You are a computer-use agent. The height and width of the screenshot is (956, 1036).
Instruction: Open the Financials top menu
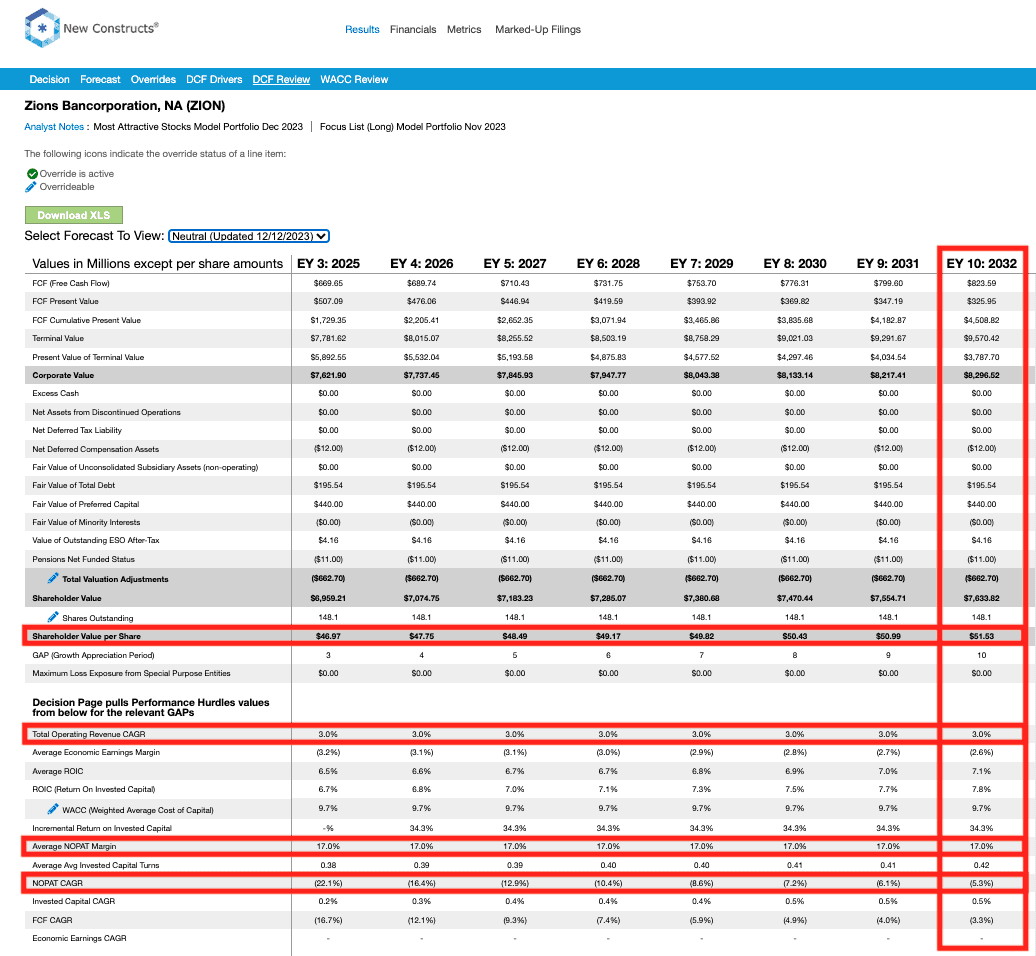[413, 30]
